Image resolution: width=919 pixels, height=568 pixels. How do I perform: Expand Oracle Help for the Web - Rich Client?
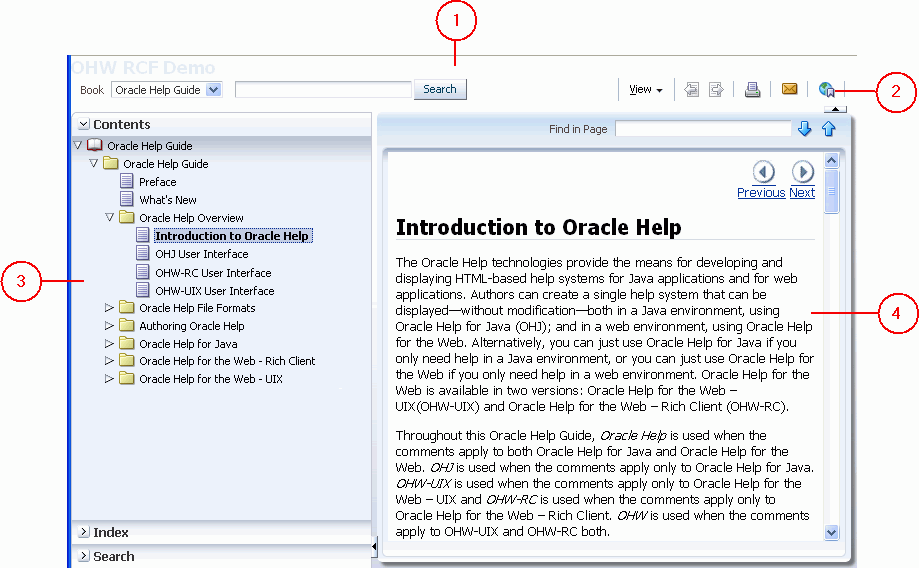click(x=110, y=360)
